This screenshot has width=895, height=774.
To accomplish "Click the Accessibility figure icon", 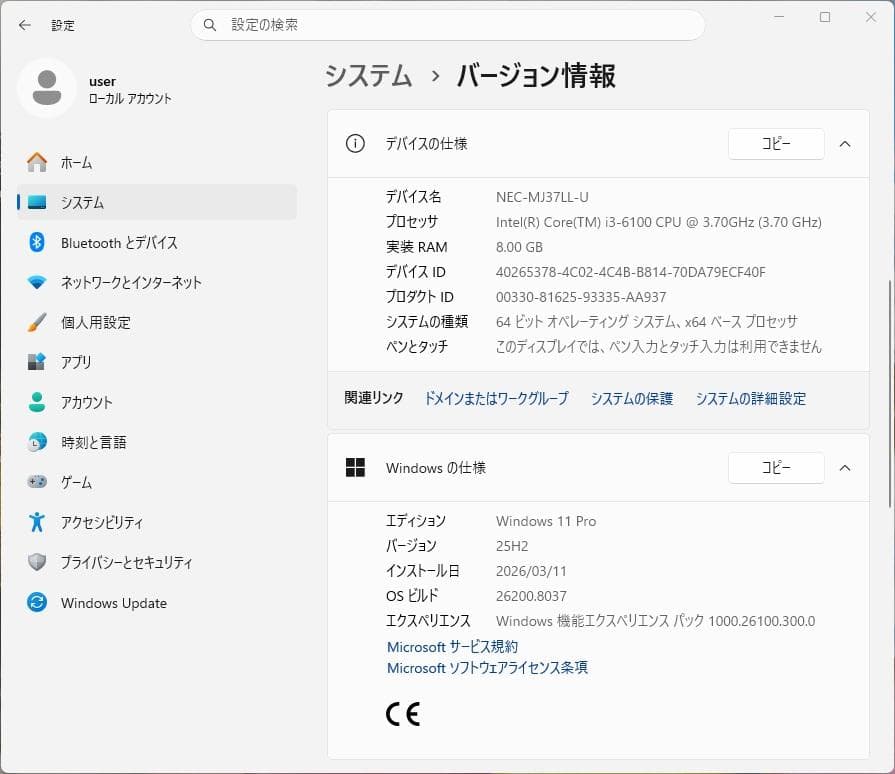I will point(37,522).
